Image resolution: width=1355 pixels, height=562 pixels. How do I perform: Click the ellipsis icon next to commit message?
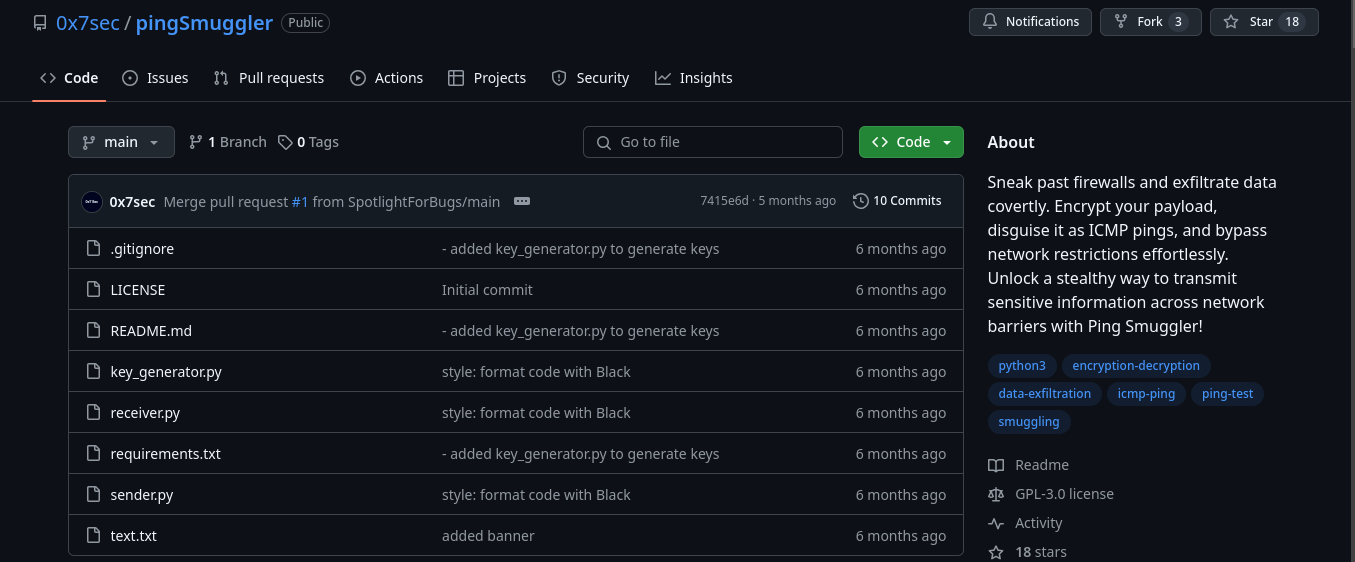[x=522, y=201]
